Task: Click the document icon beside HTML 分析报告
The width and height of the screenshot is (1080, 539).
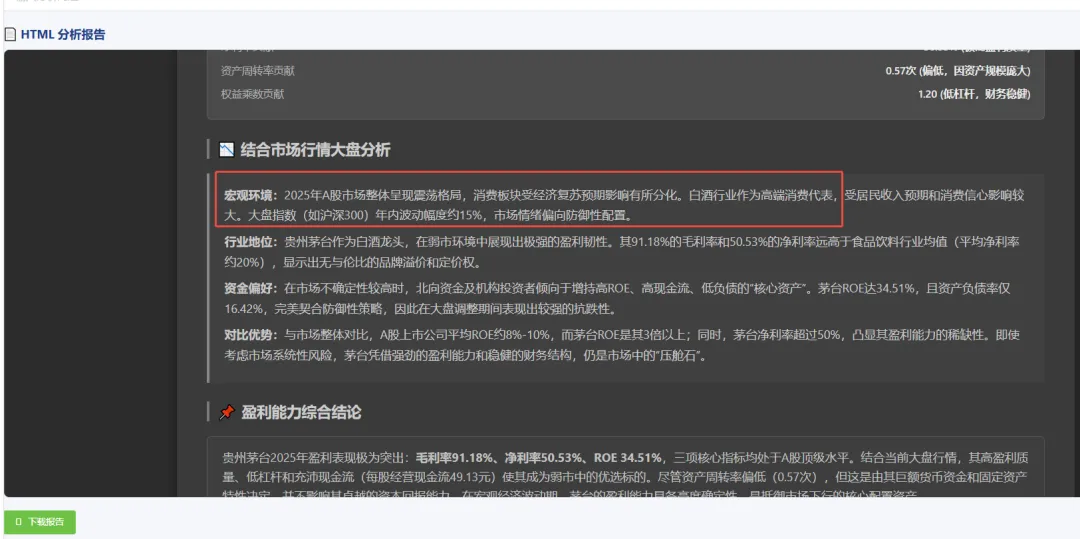Action: pos(10,34)
